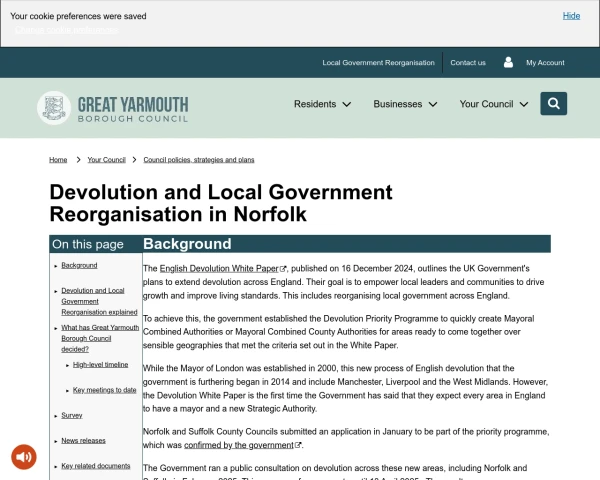600x480 pixels.
Task: Open Your Council breadcrumb link
Action: [106, 160]
